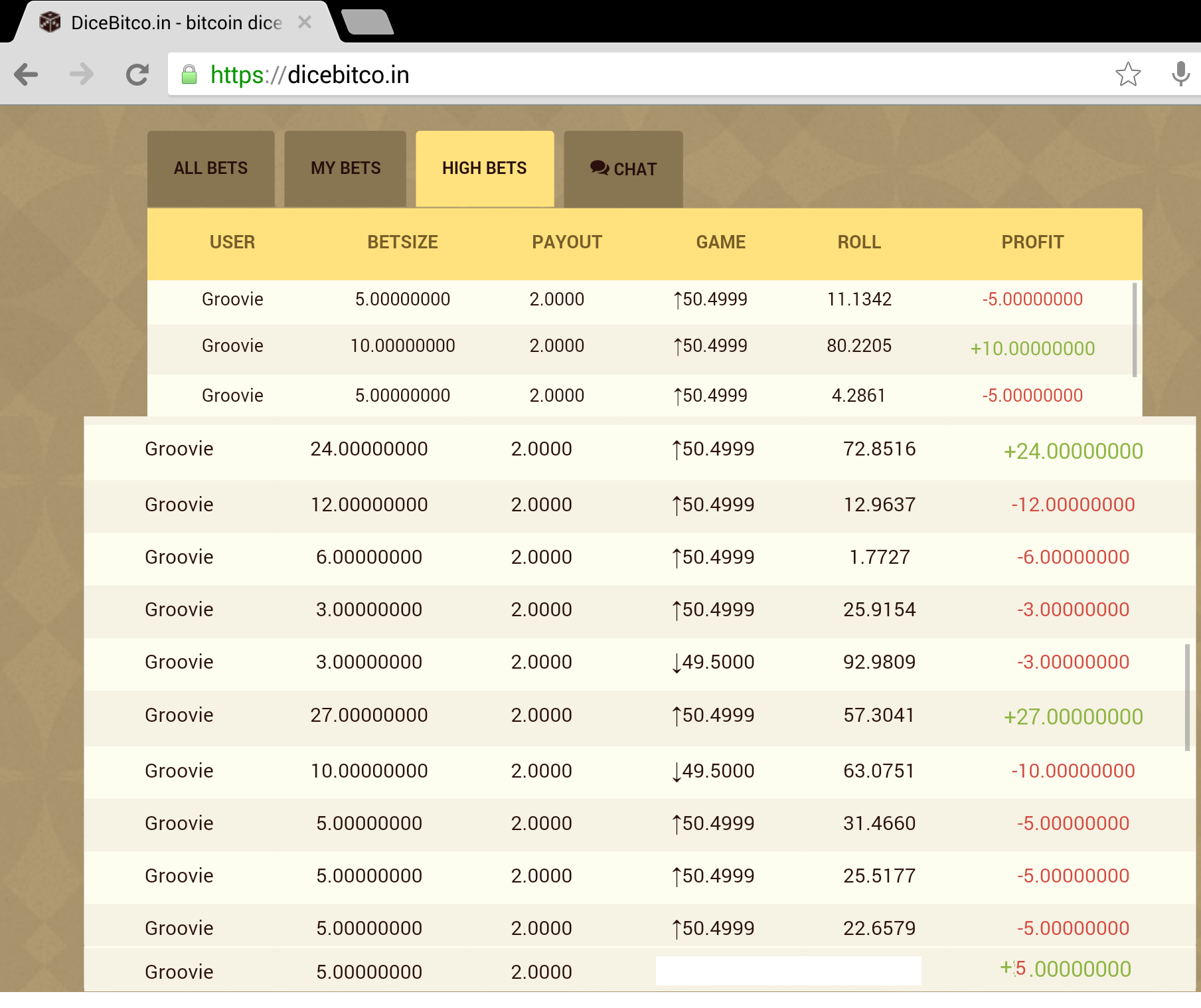This screenshot has width=1201, height=1008.
Task: Click profit +27.00000000
Action: tap(1073, 717)
